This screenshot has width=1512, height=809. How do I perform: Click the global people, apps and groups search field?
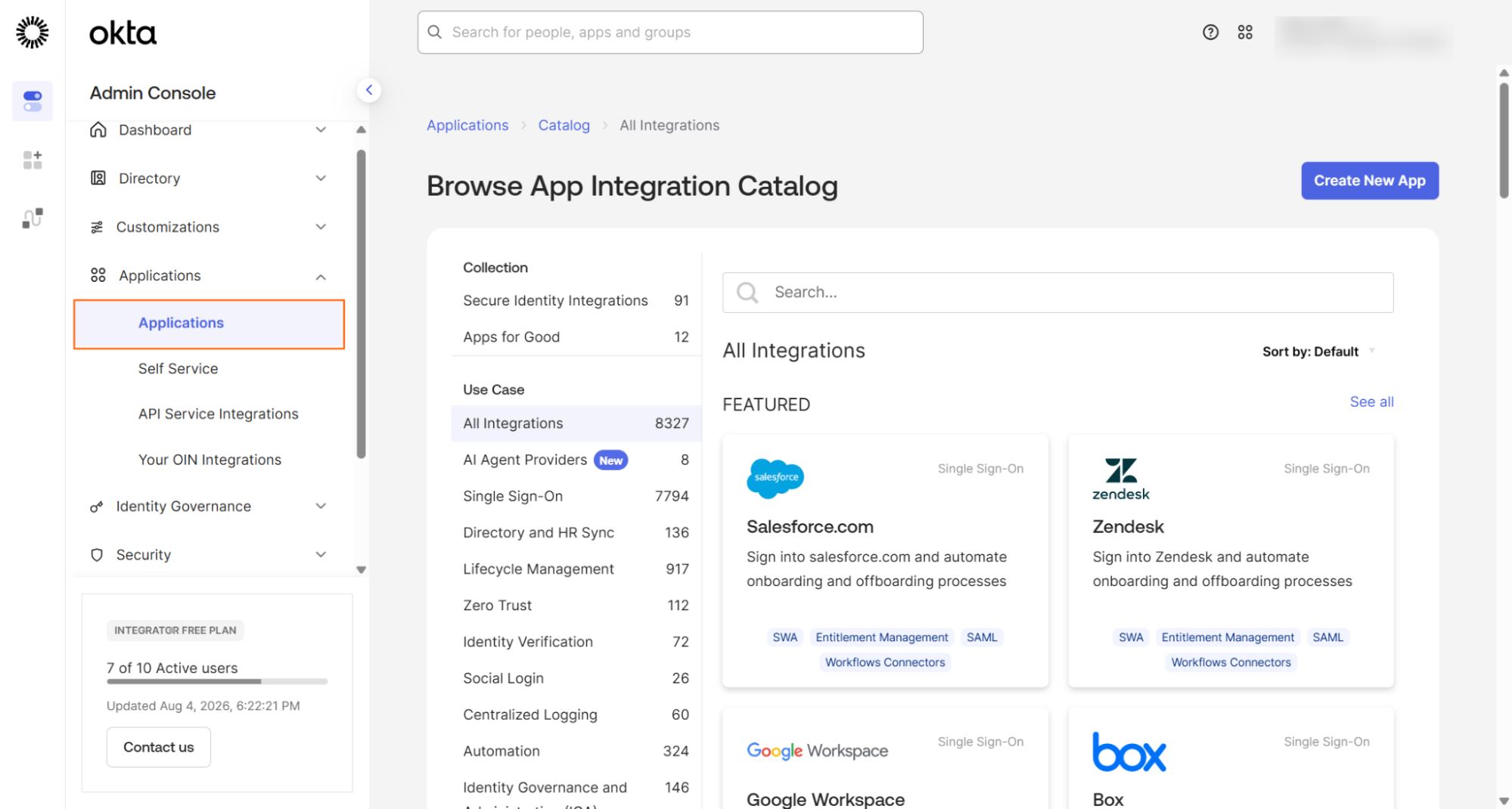pyautogui.click(x=669, y=32)
